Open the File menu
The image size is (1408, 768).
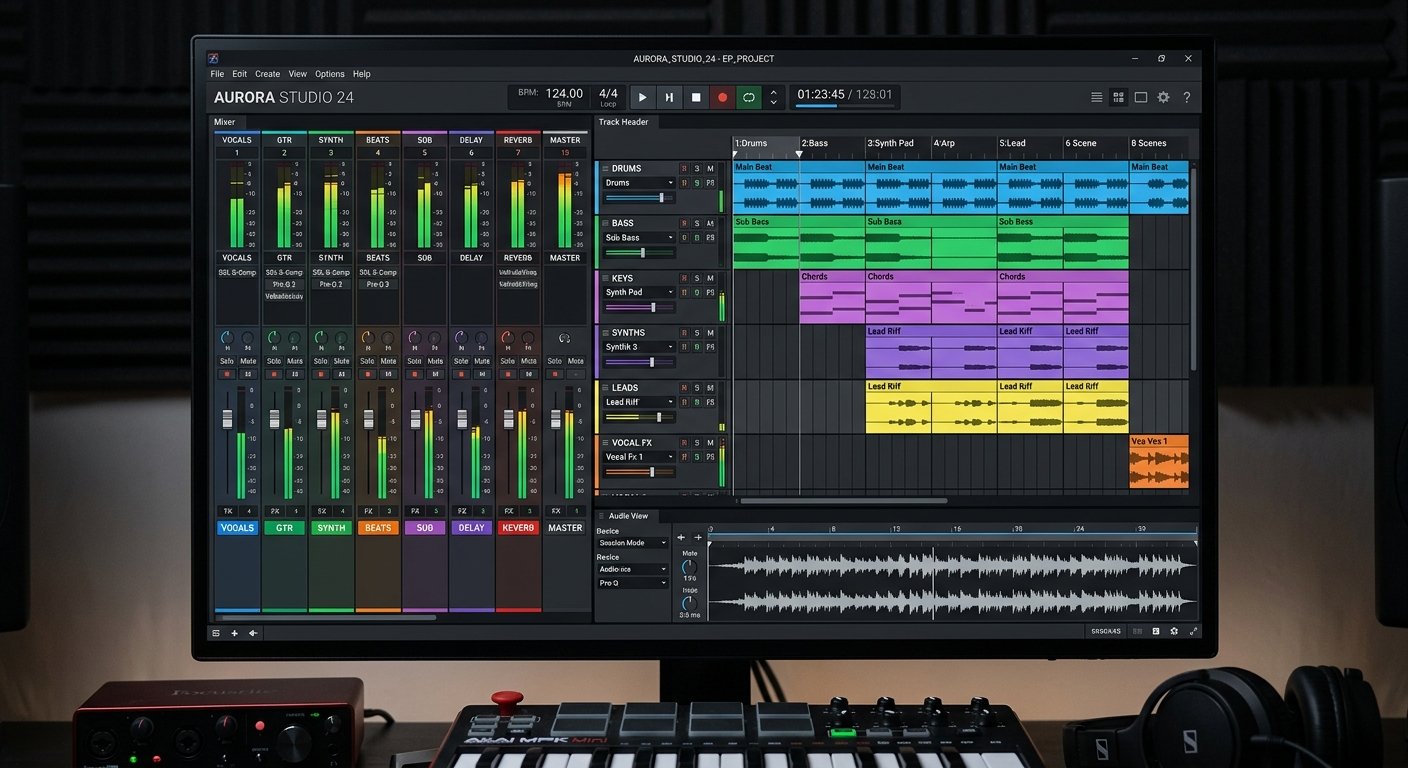(x=217, y=74)
